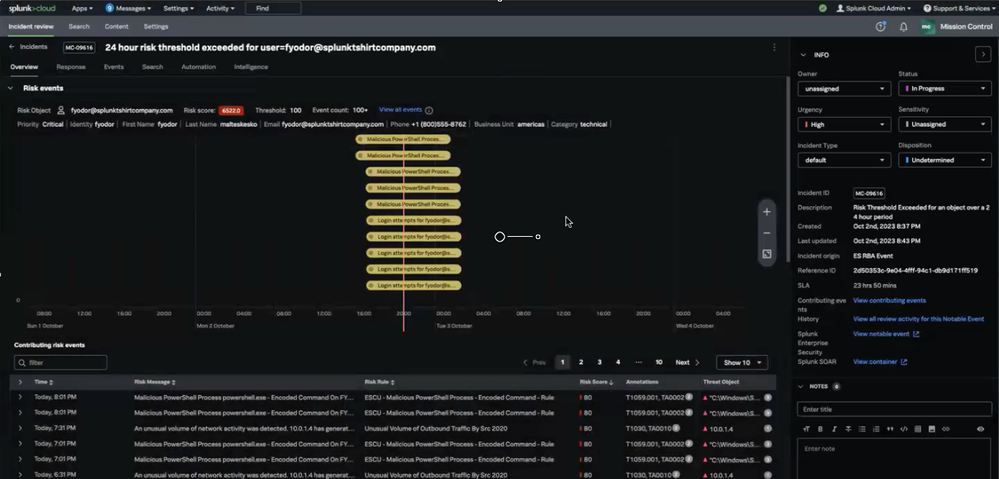Click the bold formatting icon in notes
The image size is (999, 479).
coord(820,429)
